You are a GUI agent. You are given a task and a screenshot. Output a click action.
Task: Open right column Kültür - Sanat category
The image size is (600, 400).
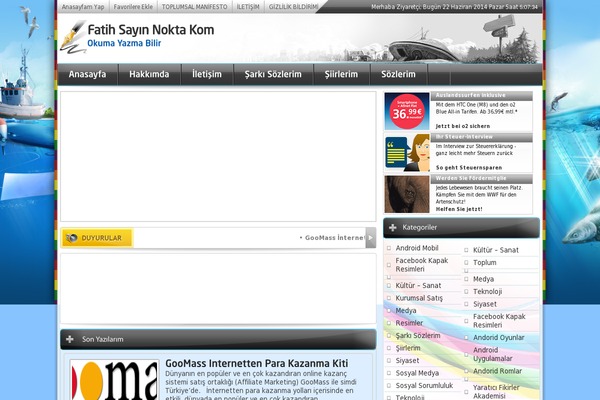496,250
